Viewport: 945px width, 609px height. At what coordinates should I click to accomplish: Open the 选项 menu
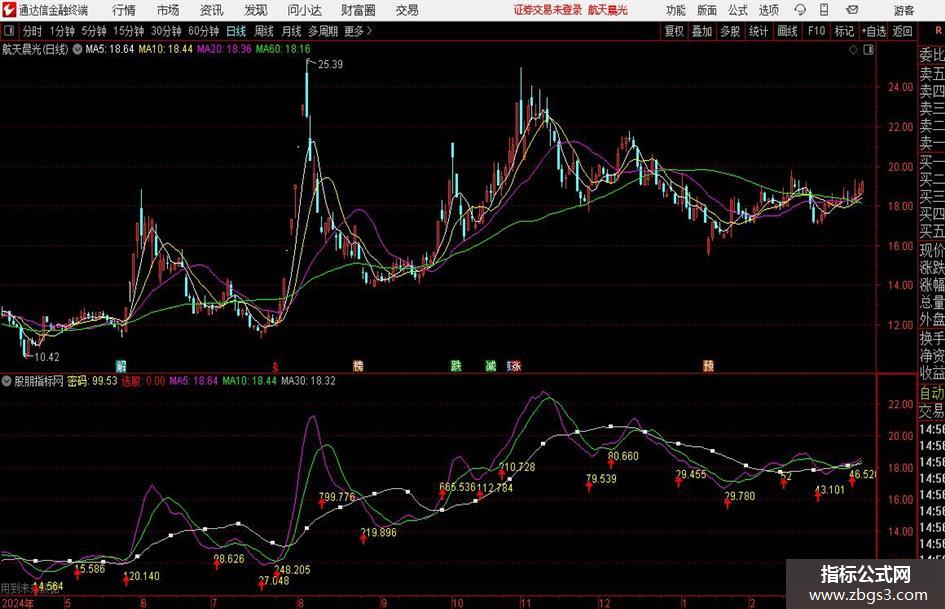click(768, 10)
